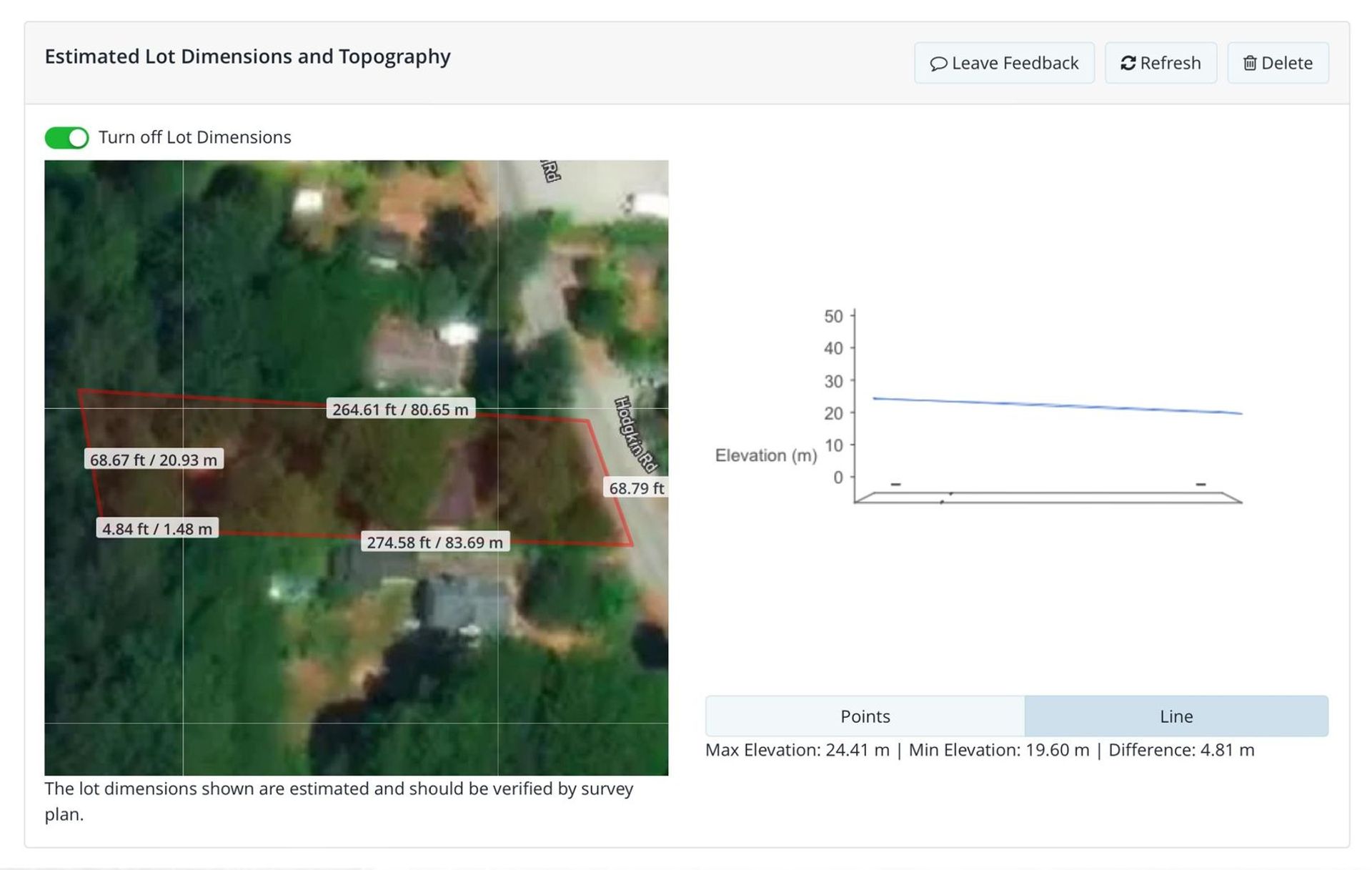Image resolution: width=1372 pixels, height=870 pixels.
Task: Turn off the Lot Dimensions toggle
Action: pos(66,137)
